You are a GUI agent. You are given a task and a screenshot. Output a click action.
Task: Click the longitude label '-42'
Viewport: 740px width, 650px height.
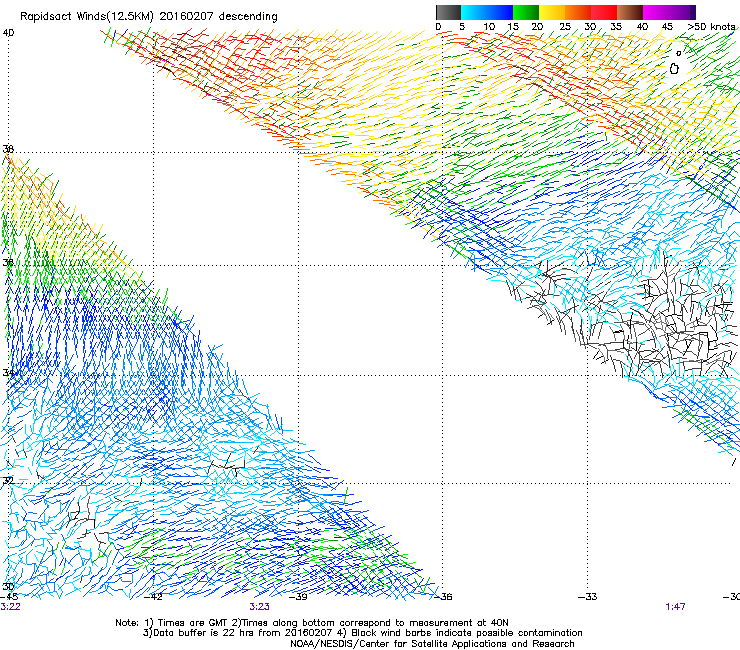coord(153,597)
